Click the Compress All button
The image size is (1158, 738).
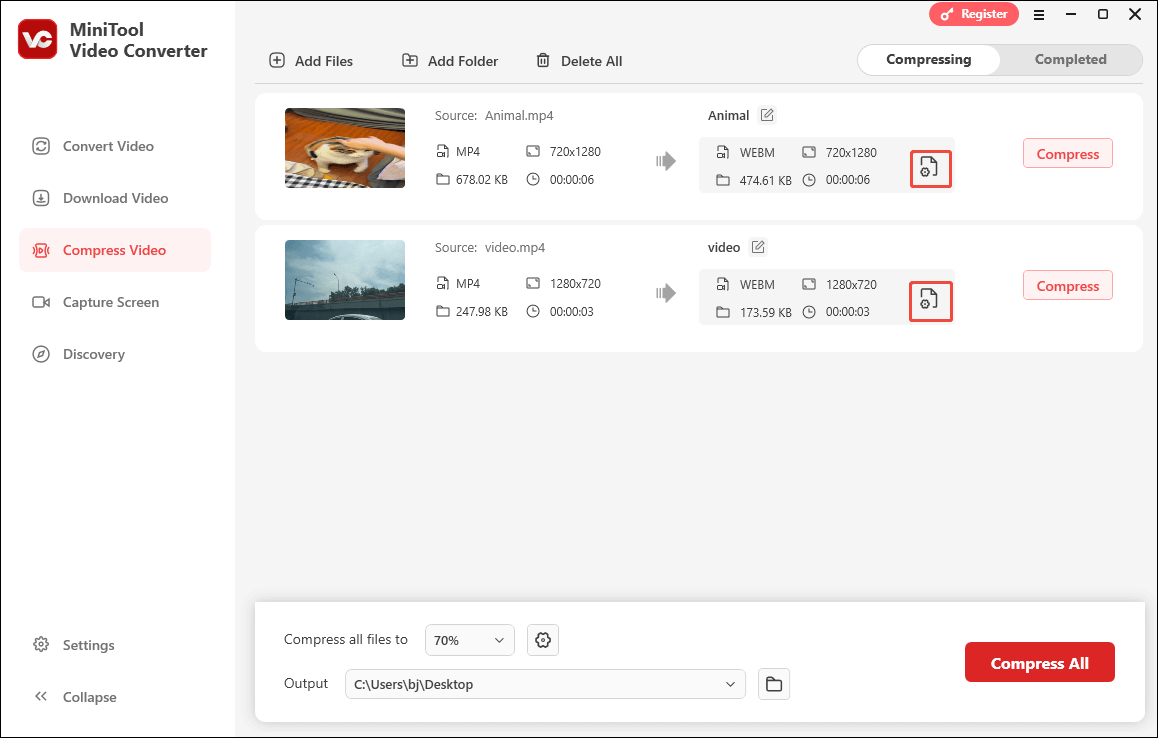click(x=1039, y=661)
